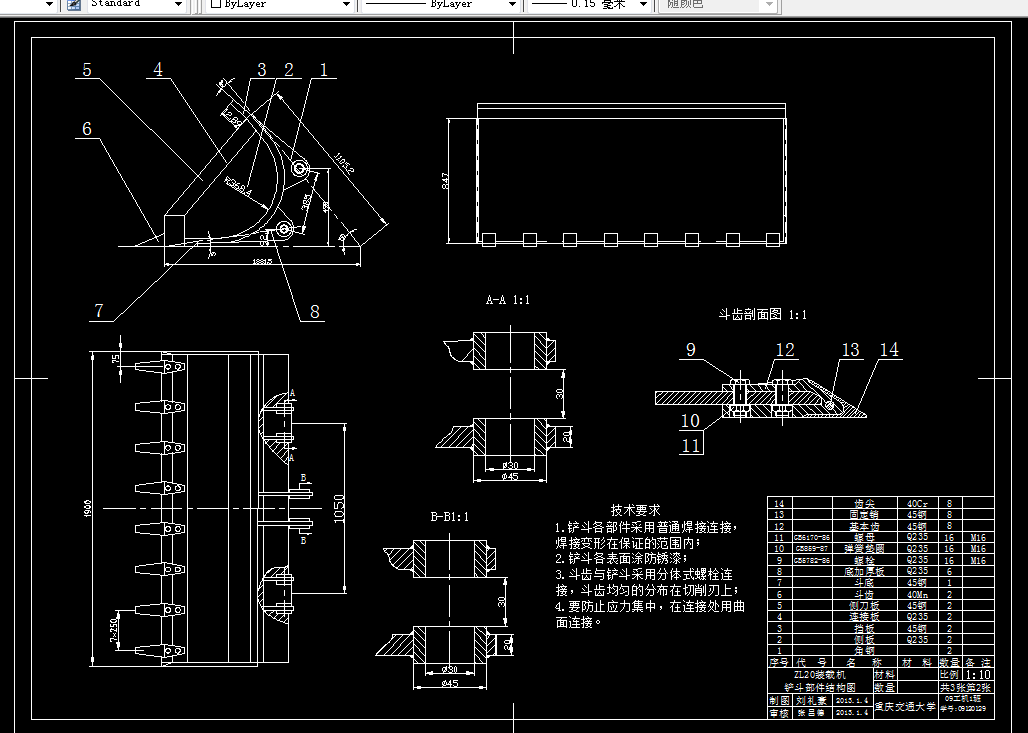The height and width of the screenshot is (733, 1028).
Task: Click the 40Mn material cell in row 6
Action: click(917, 594)
